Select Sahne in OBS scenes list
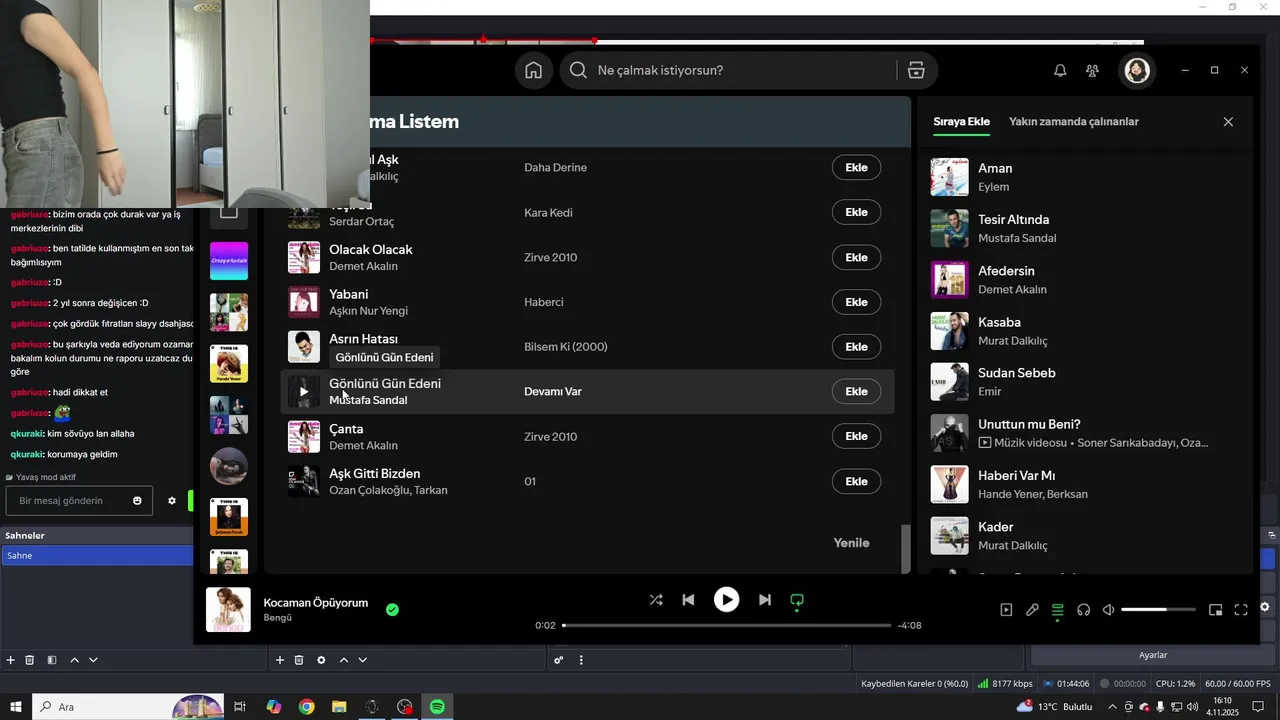 point(97,555)
